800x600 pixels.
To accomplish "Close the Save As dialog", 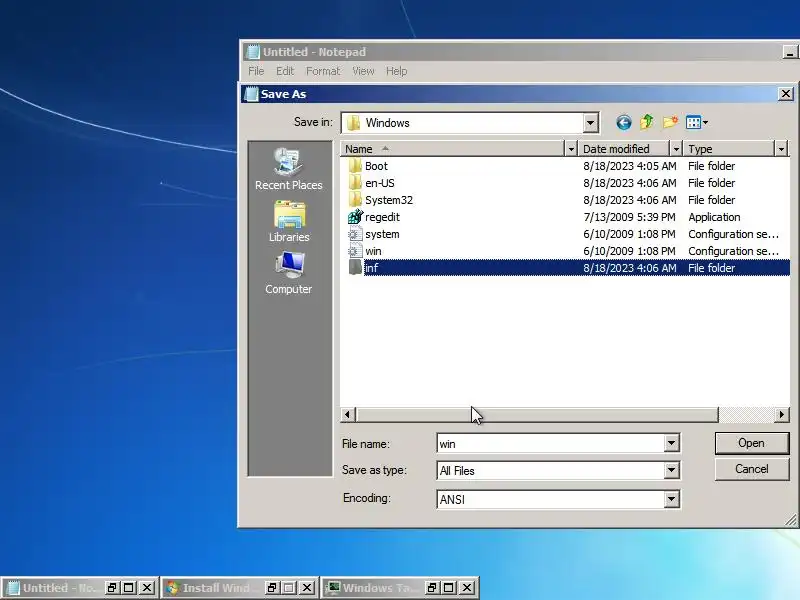I will click(x=786, y=94).
